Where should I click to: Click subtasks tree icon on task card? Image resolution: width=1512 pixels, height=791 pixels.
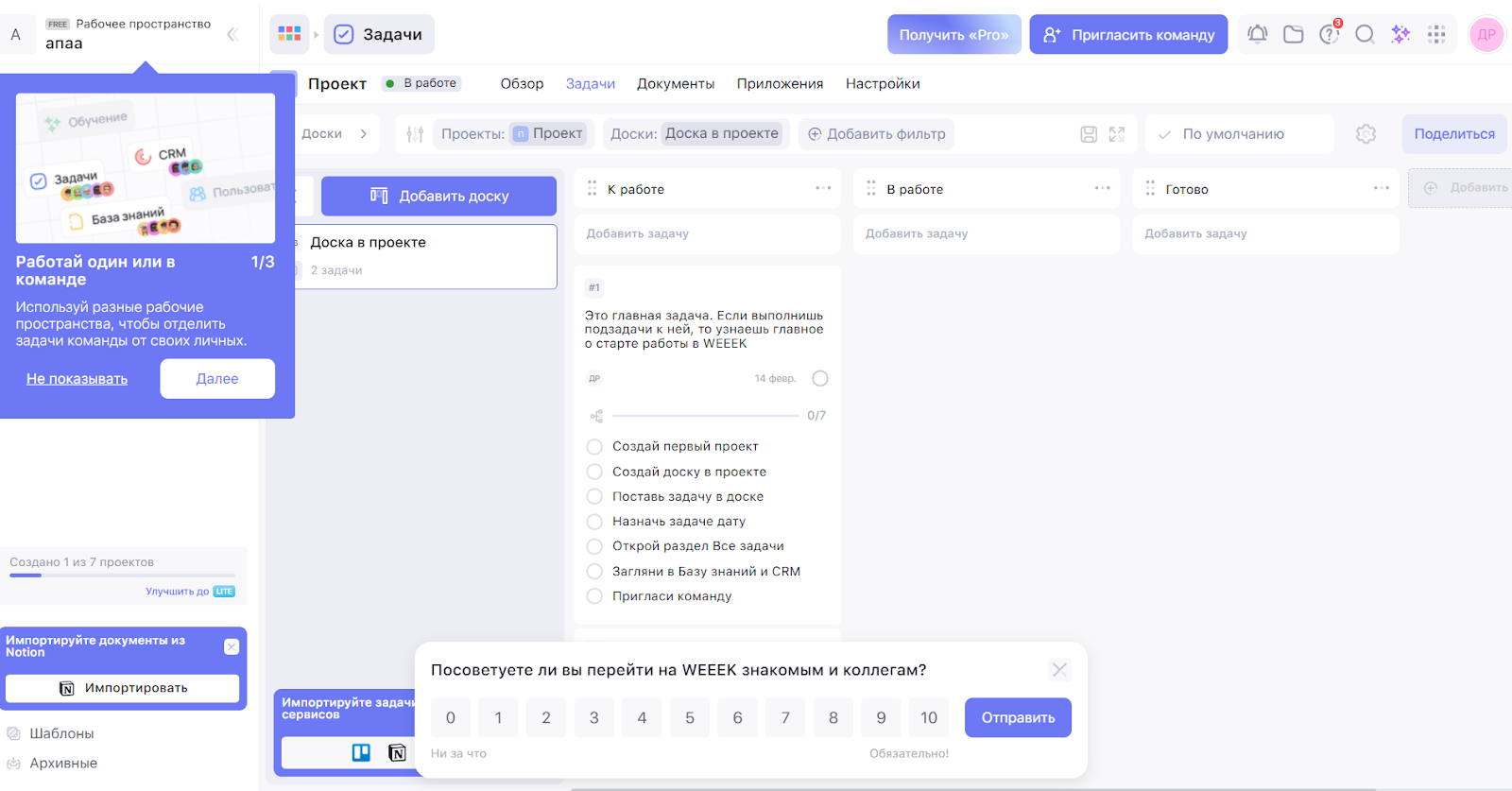click(596, 416)
